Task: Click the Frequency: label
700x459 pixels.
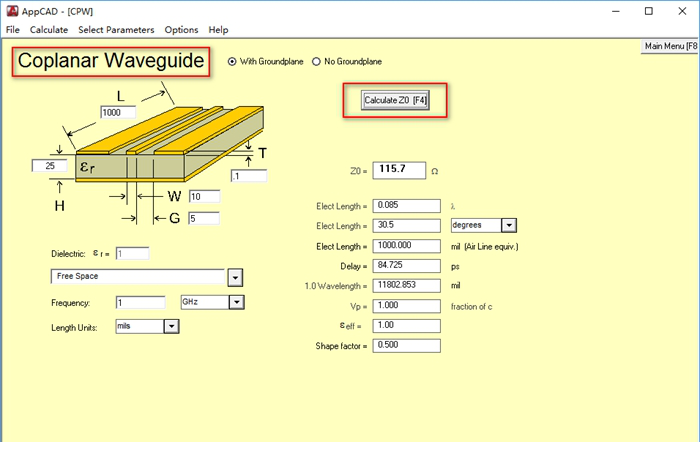Action: (71, 303)
